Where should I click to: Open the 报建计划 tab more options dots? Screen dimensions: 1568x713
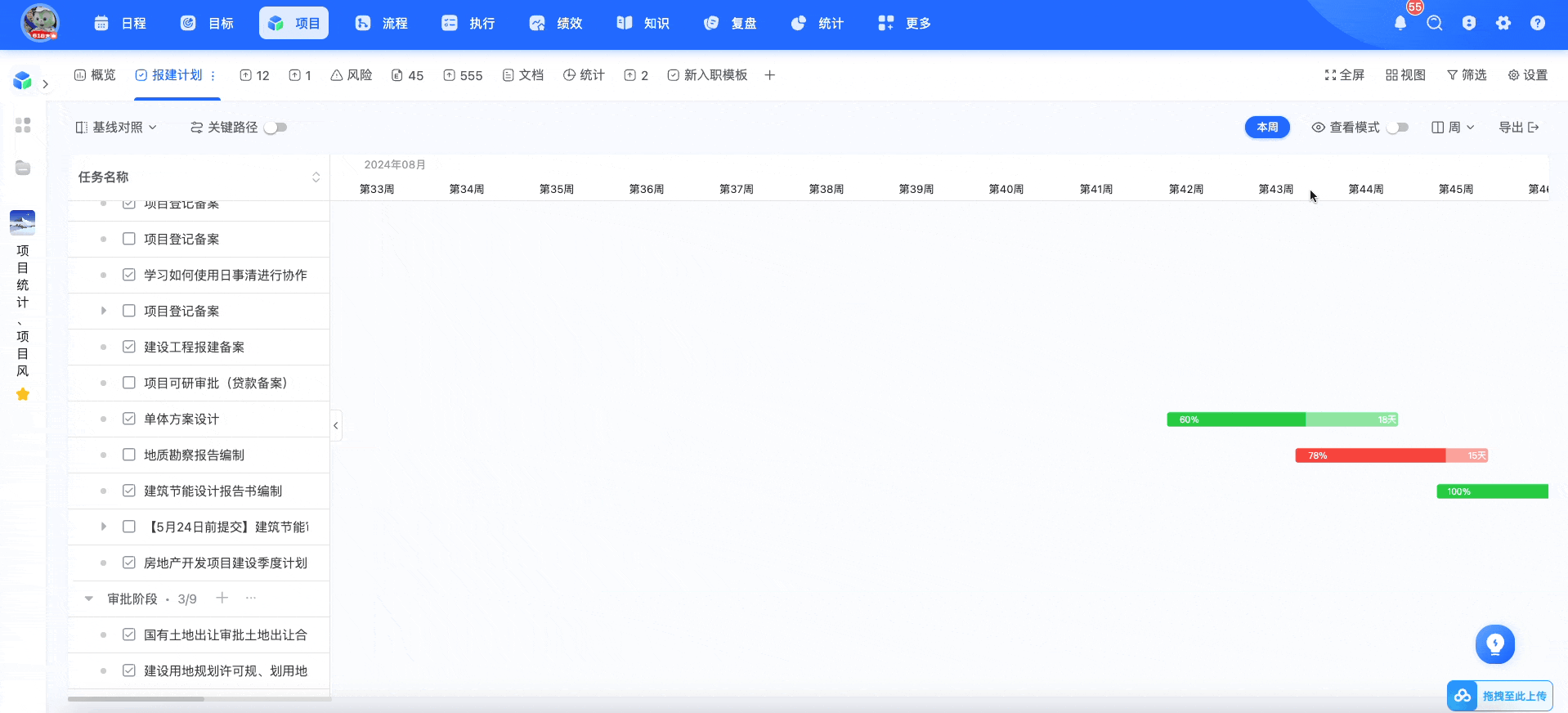pos(213,75)
